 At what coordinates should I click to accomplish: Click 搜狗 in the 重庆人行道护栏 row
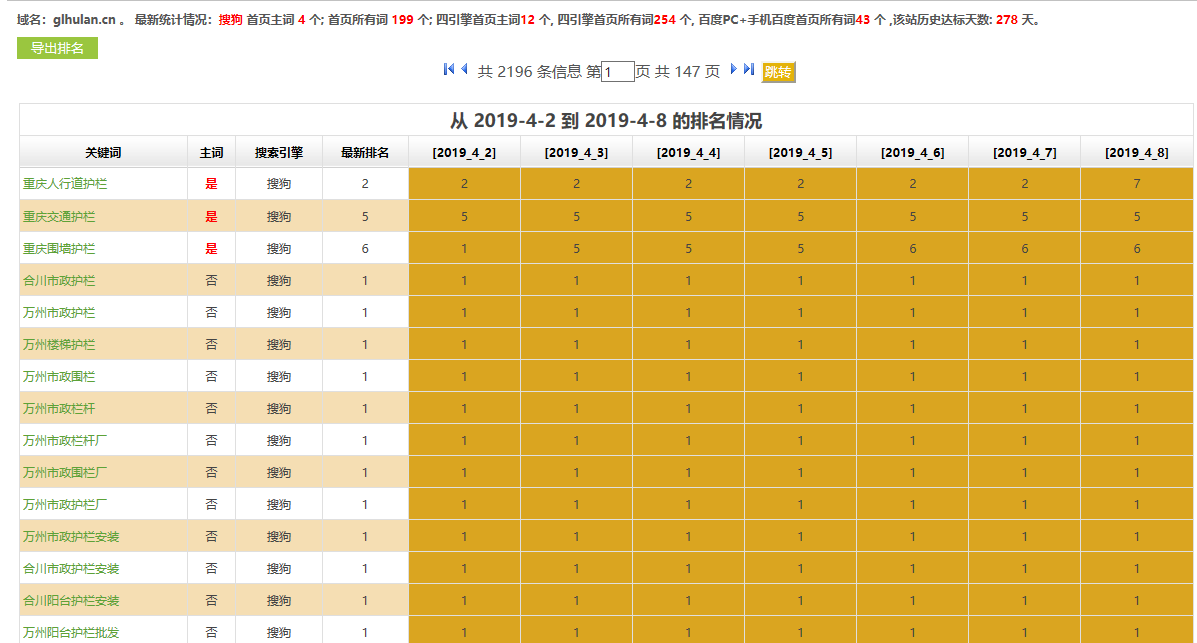coord(279,183)
